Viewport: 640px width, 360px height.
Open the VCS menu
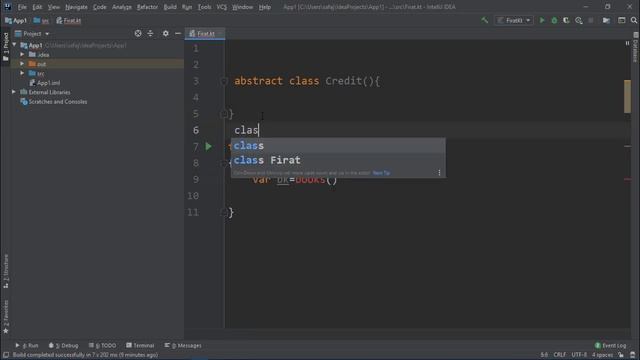click(222, 7)
